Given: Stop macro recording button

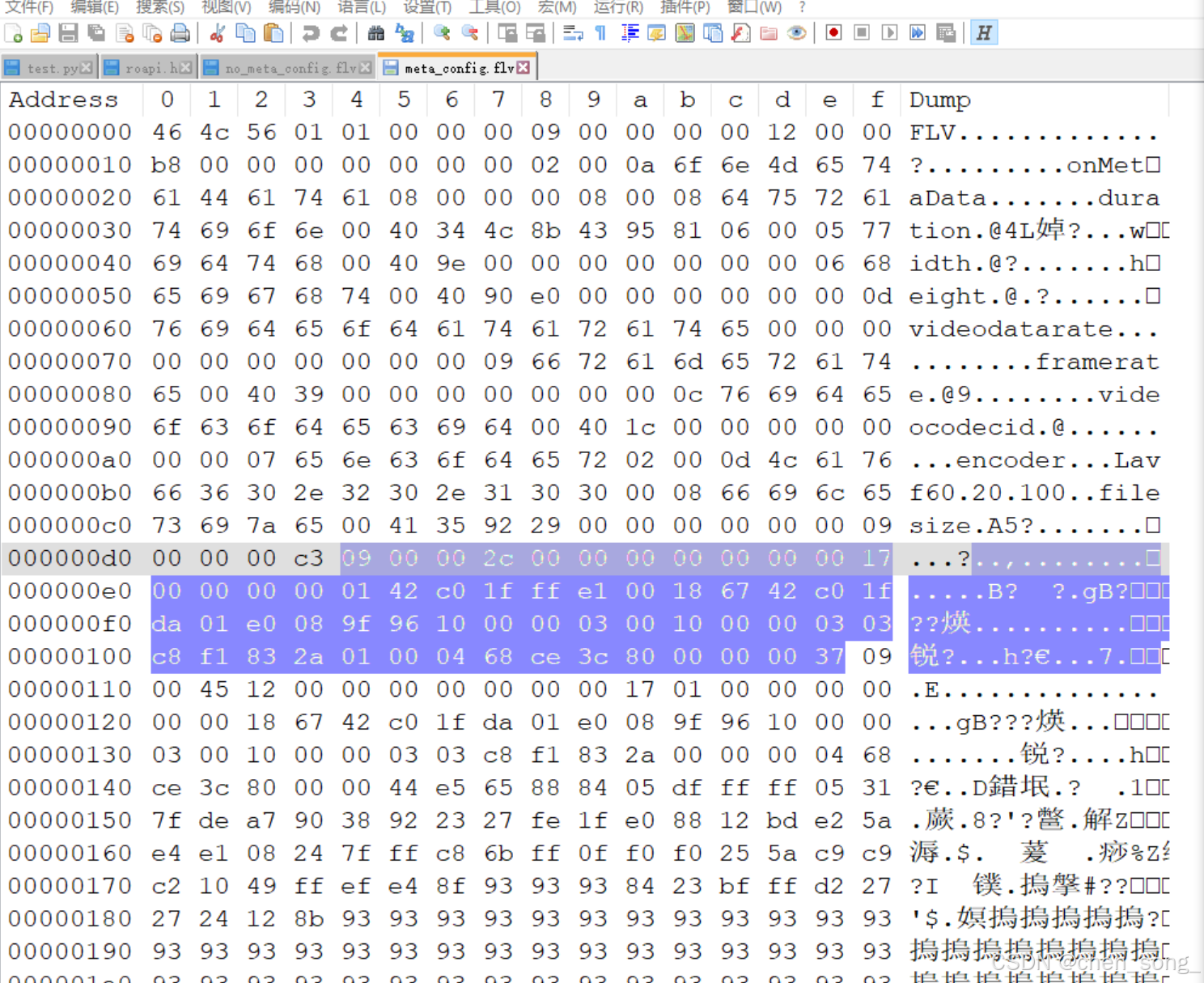Looking at the screenshot, I should [x=862, y=33].
